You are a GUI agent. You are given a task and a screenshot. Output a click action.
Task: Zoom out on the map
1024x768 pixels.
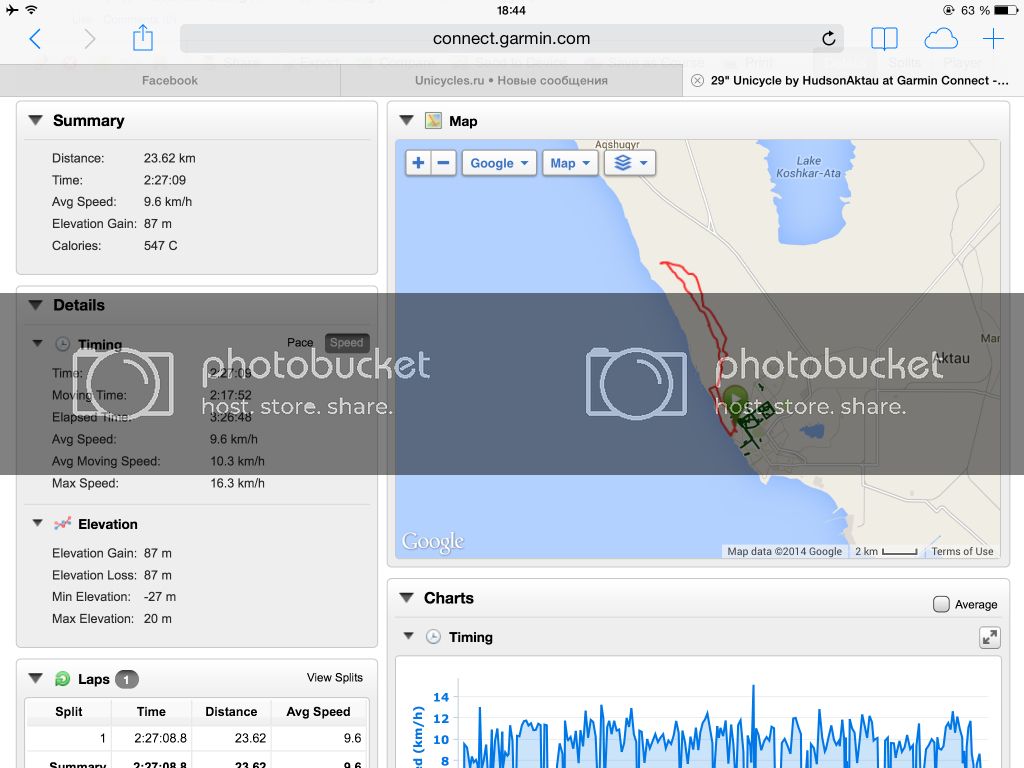[444, 163]
